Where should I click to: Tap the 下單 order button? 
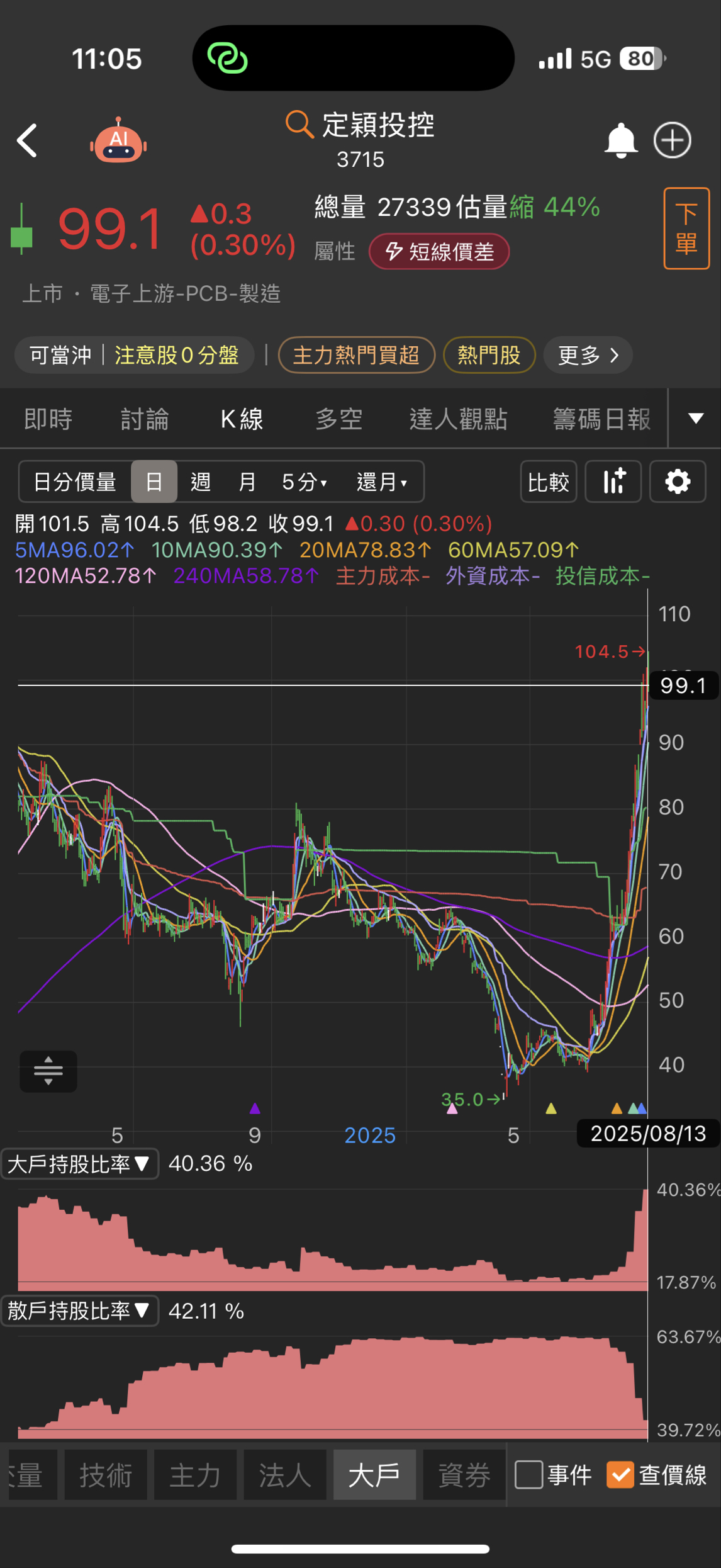coord(686,228)
